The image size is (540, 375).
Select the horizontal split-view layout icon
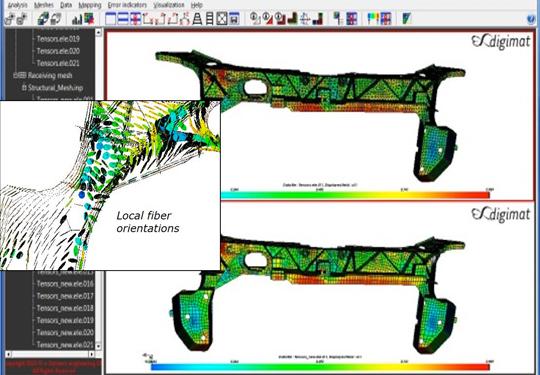pos(123,19)
